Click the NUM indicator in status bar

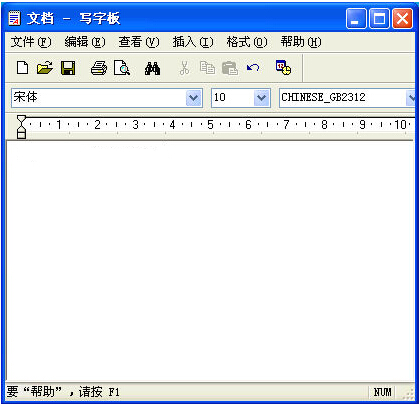pos(382,392)
